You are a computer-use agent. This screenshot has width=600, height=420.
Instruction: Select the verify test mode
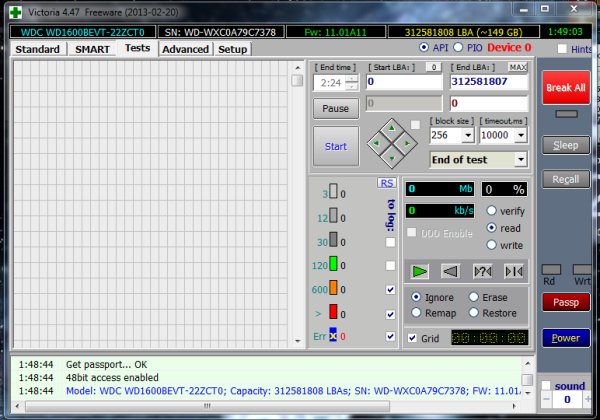click(491, 210)
